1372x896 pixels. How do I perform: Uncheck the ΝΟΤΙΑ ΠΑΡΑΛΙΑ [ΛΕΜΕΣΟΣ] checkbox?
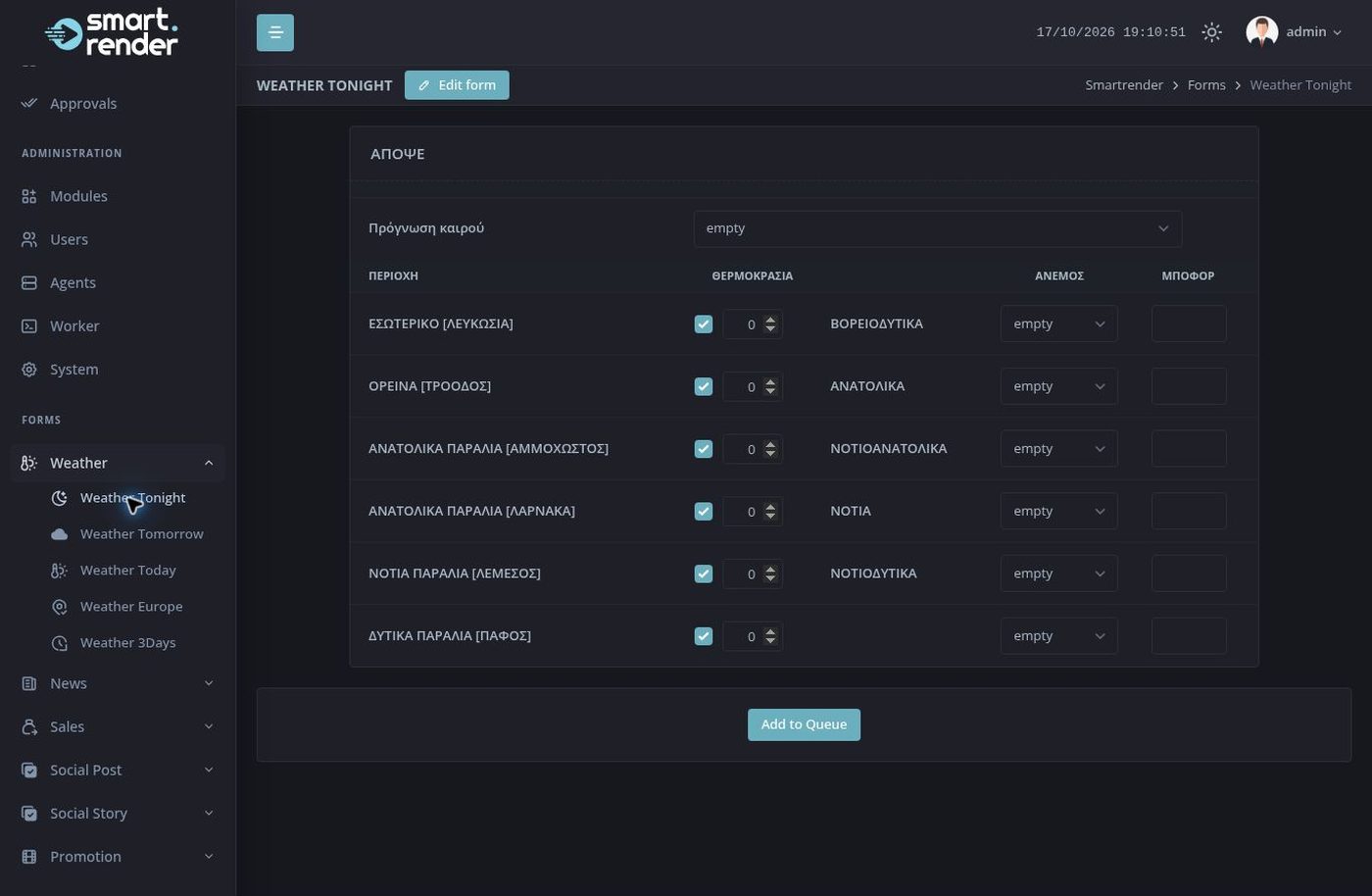click(x=704, y=573)
